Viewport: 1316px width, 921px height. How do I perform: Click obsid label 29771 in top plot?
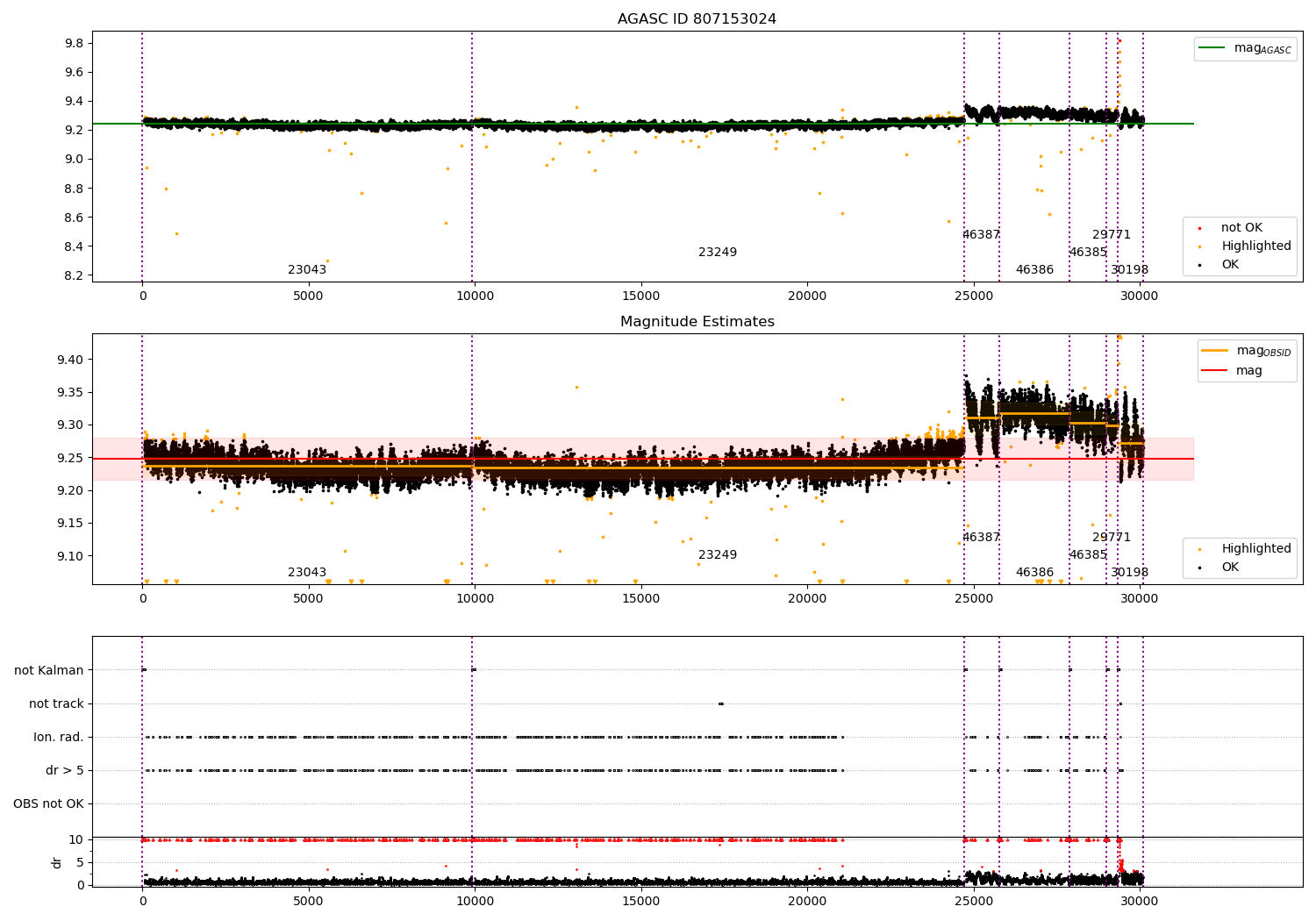coord(1112,235)
